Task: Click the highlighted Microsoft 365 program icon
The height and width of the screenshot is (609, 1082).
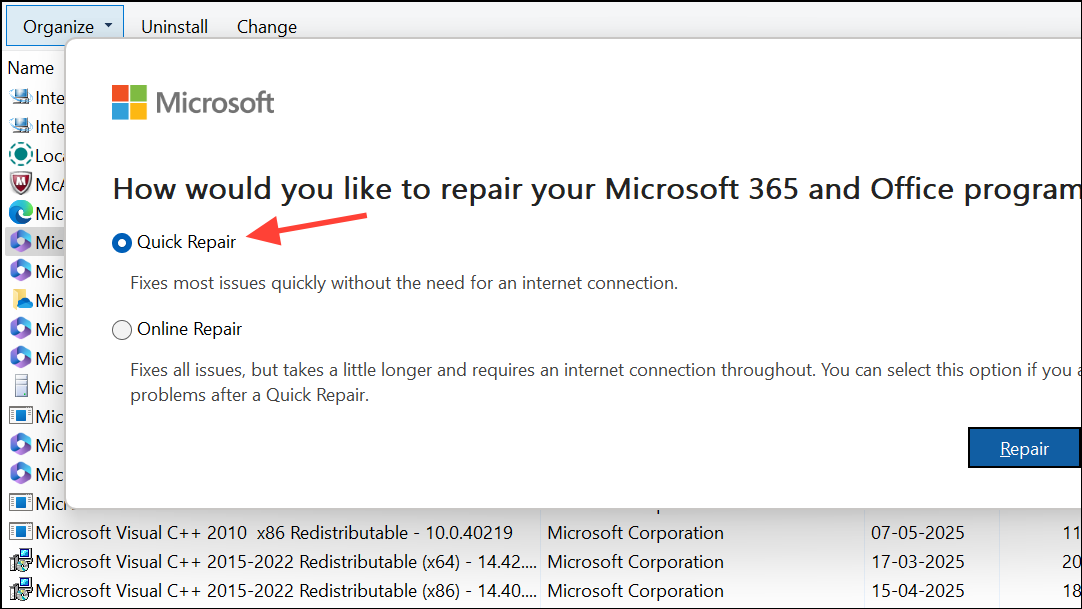Action: (x=20, y=242)
